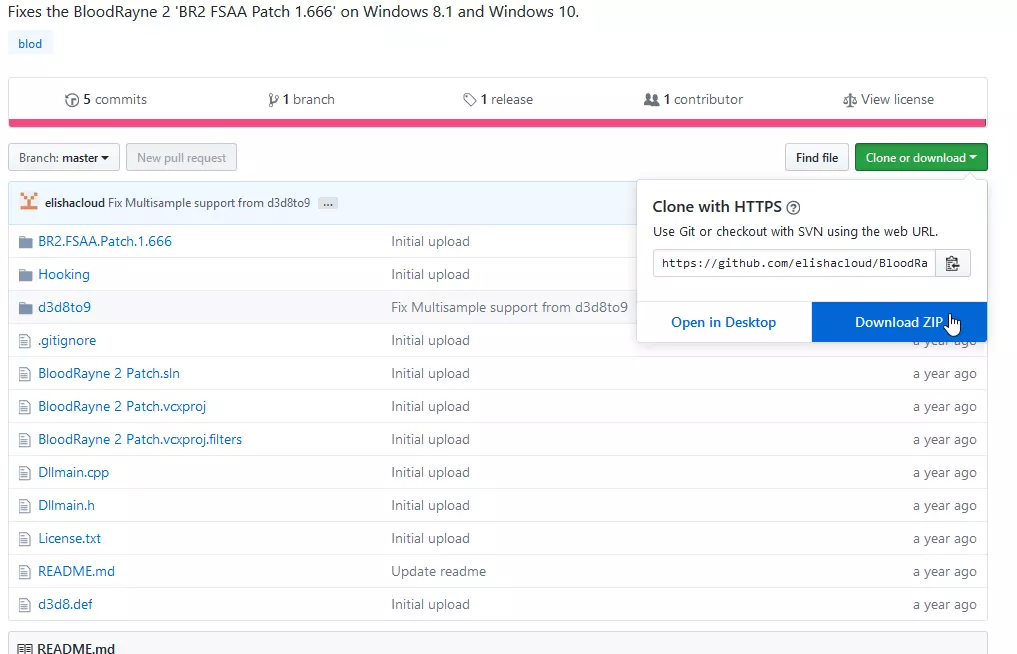
Task: Click the file icon beside BloodRayne 2 Patch.vcxproj.filters
Action: (25, 440)
